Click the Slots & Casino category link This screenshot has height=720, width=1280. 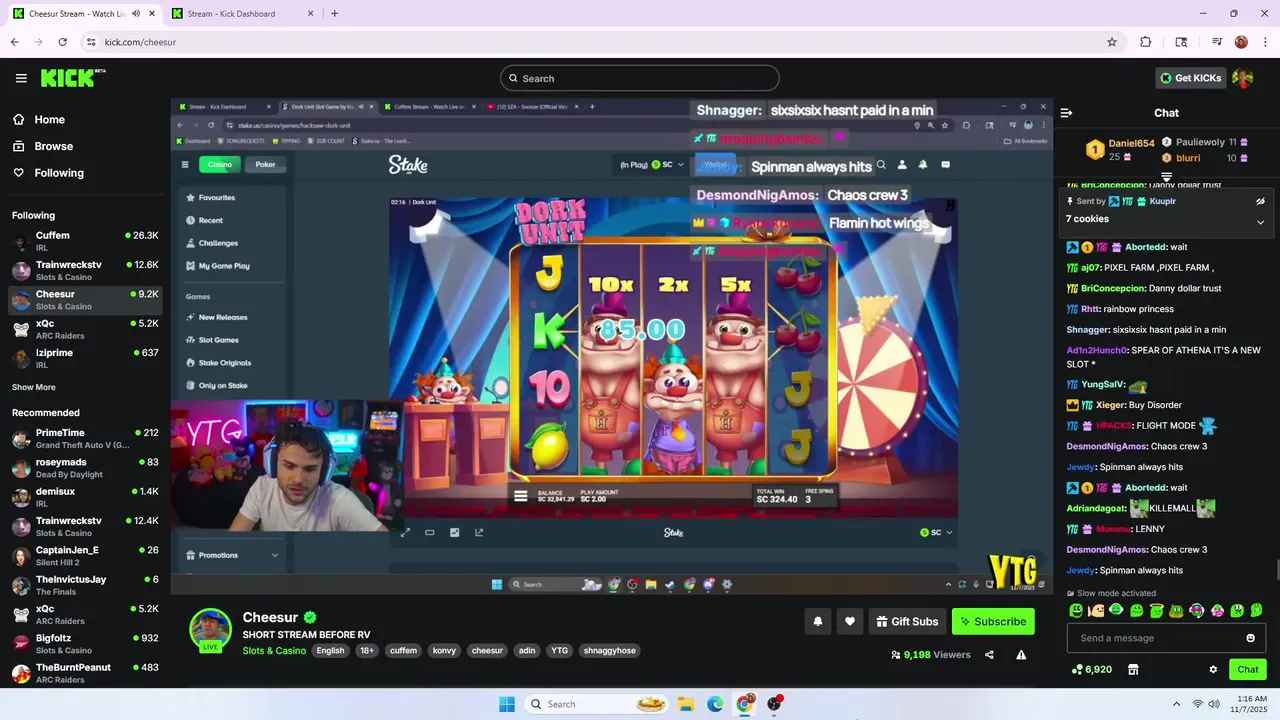274,651
